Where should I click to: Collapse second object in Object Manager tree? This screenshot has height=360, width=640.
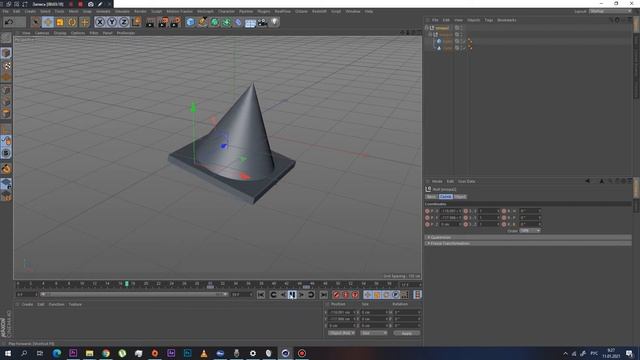point(430,35)
